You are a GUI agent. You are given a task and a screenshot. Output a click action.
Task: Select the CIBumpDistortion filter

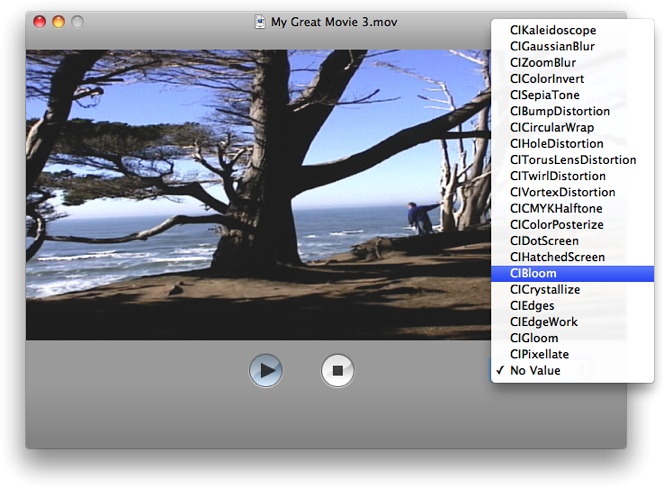point(558,111)
